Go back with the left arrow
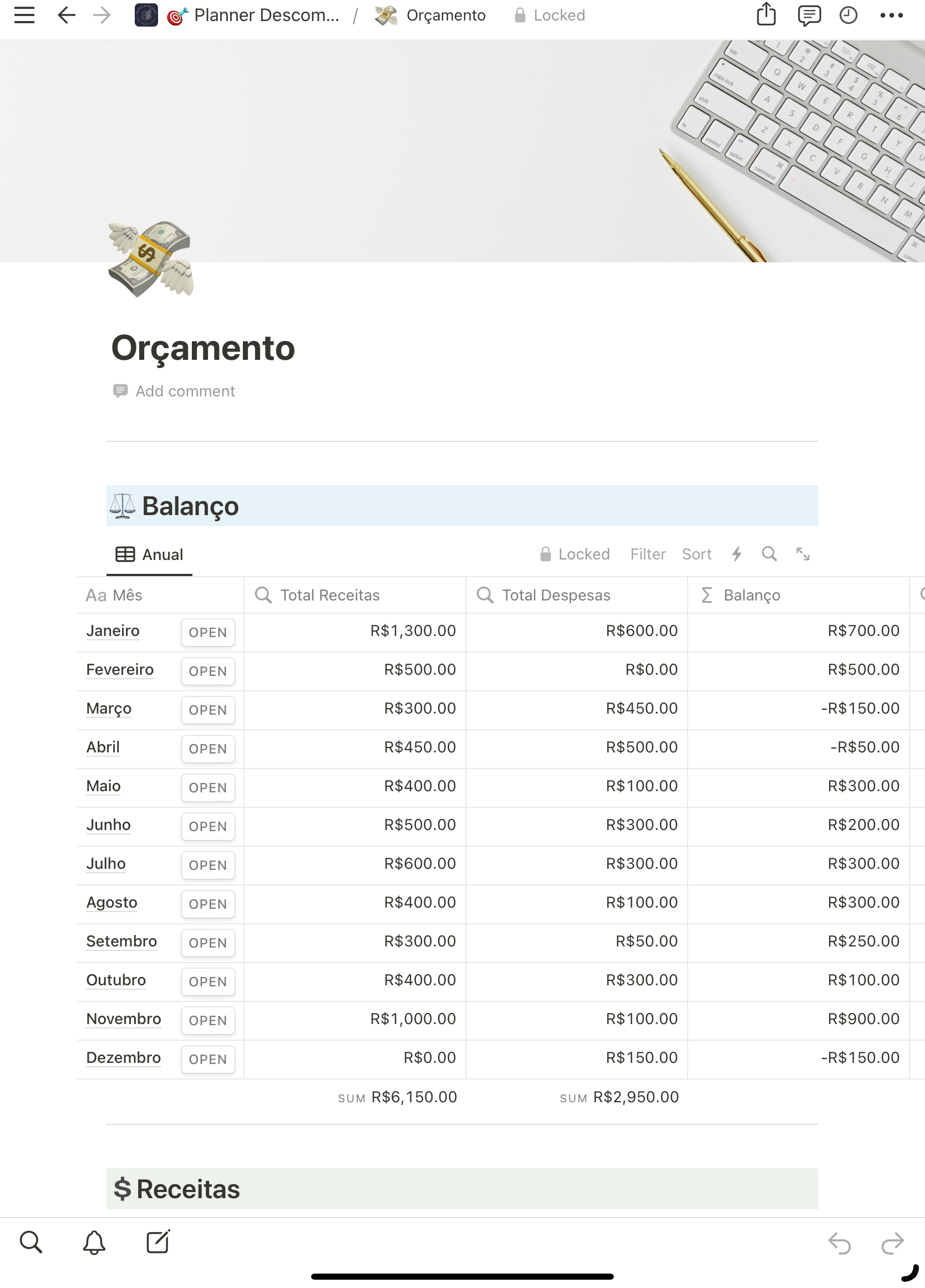 click(x=67, y=16)
